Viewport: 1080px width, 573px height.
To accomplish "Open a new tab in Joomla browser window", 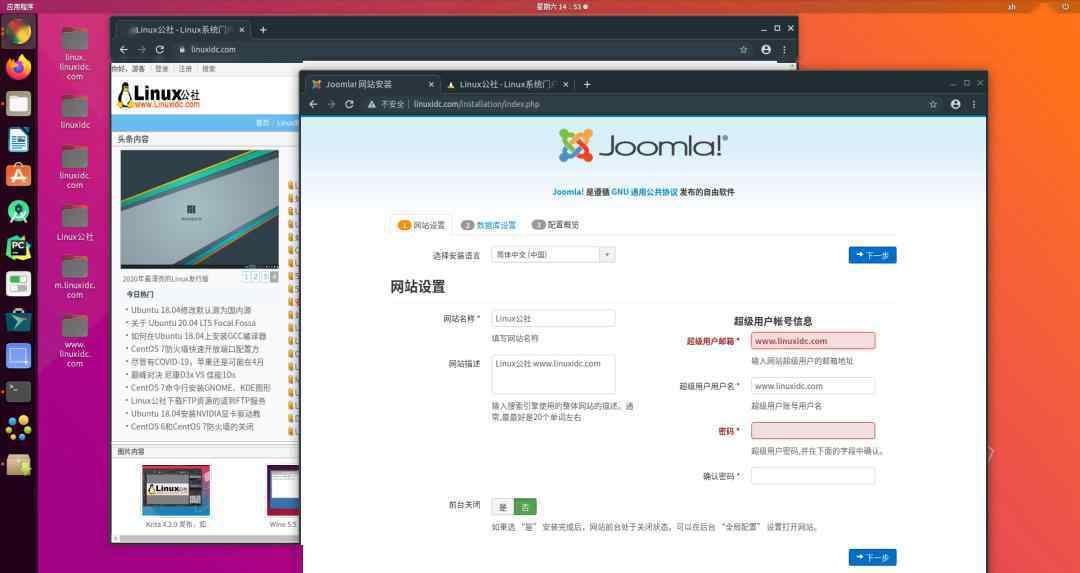I will 587,84.
